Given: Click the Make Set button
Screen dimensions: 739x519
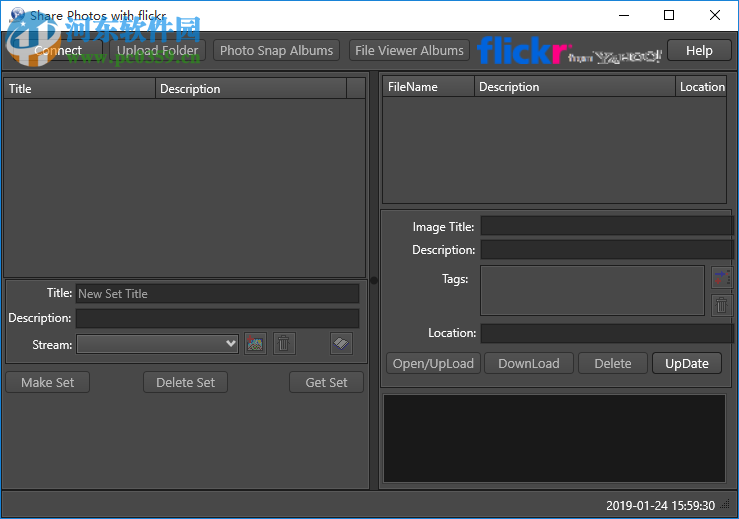Looking at the screenshot, I should (x=48, y=382).
